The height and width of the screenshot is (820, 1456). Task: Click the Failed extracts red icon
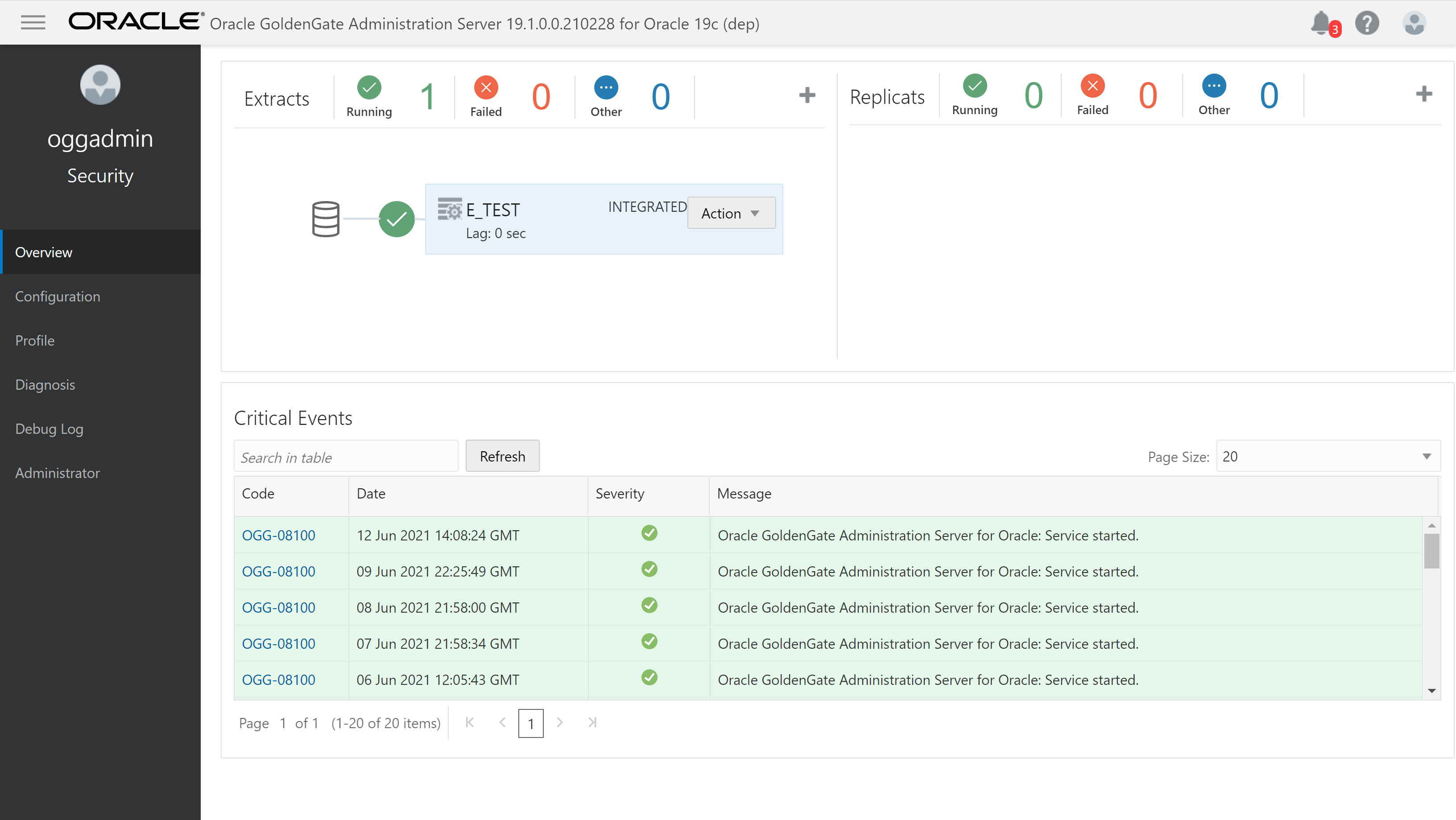tap(485, 87)
